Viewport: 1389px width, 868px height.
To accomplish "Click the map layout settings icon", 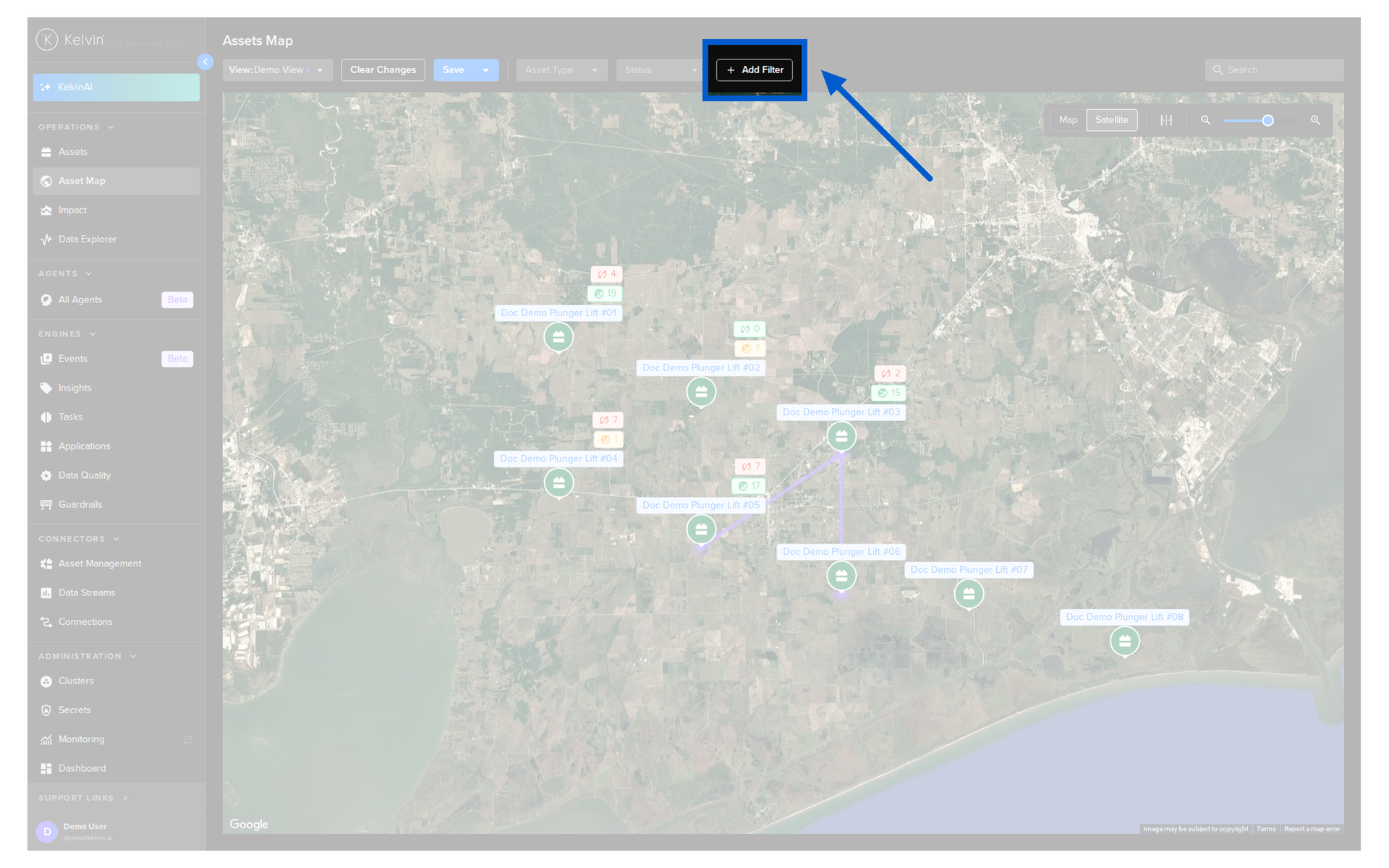I will point(1166,120).
